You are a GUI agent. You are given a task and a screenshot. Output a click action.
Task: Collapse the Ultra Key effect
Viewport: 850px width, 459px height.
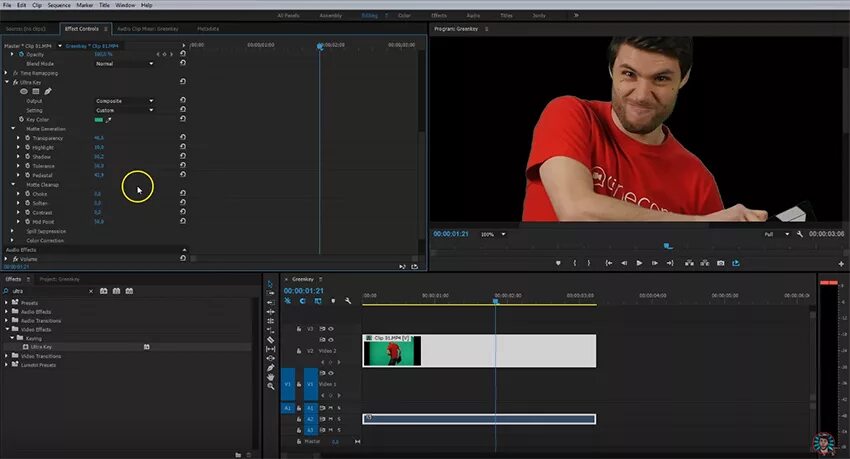coord(7,82)
